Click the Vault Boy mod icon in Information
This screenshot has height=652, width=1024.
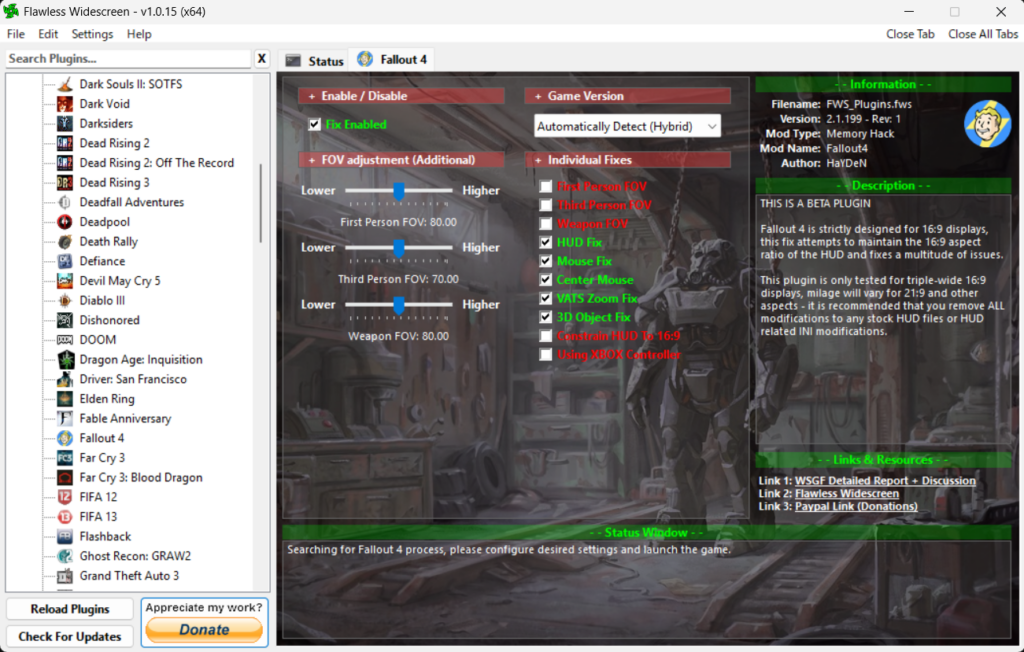click(987, 123)
